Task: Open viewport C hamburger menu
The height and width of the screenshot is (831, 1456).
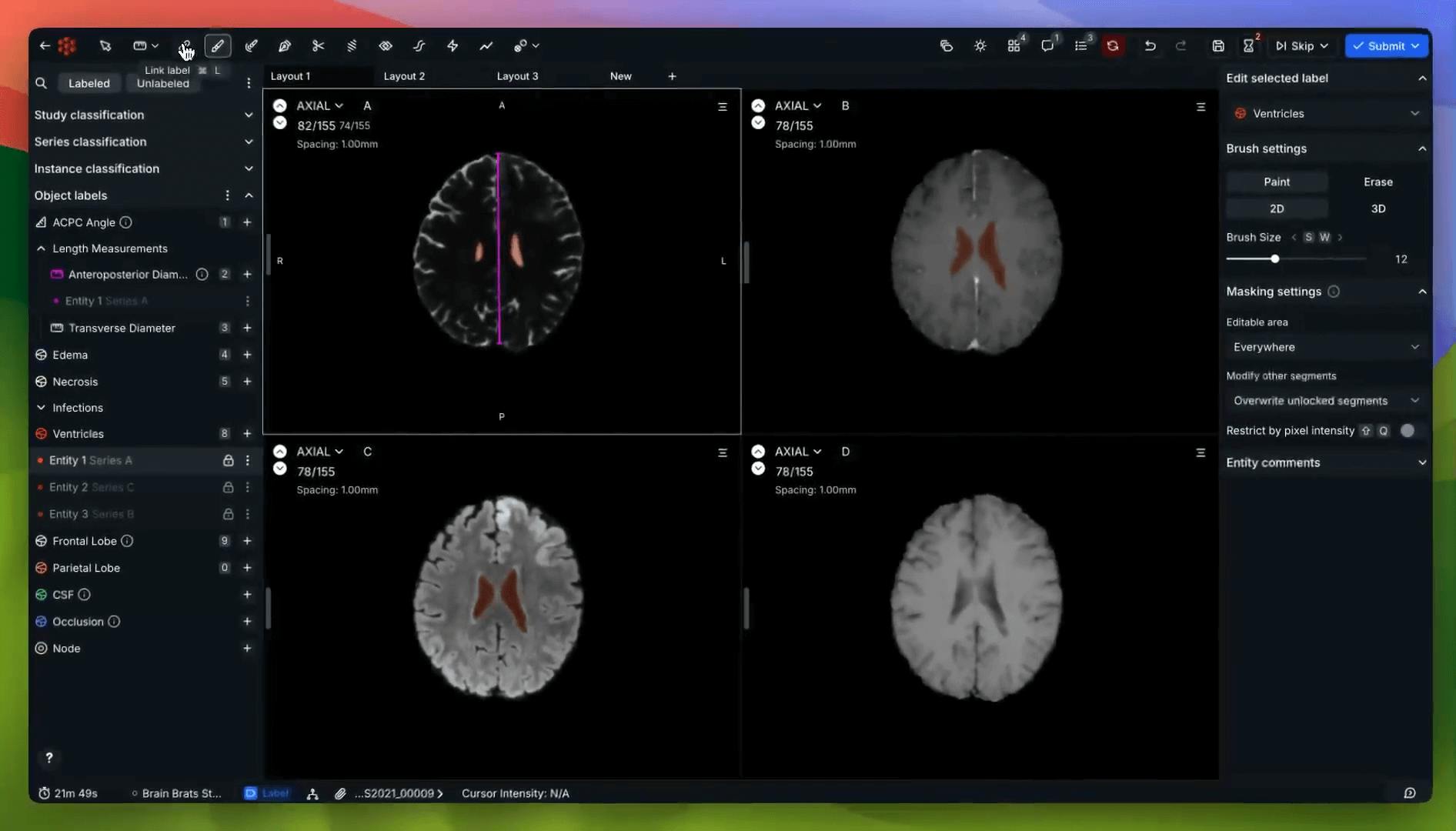Action: click(722, 453)
